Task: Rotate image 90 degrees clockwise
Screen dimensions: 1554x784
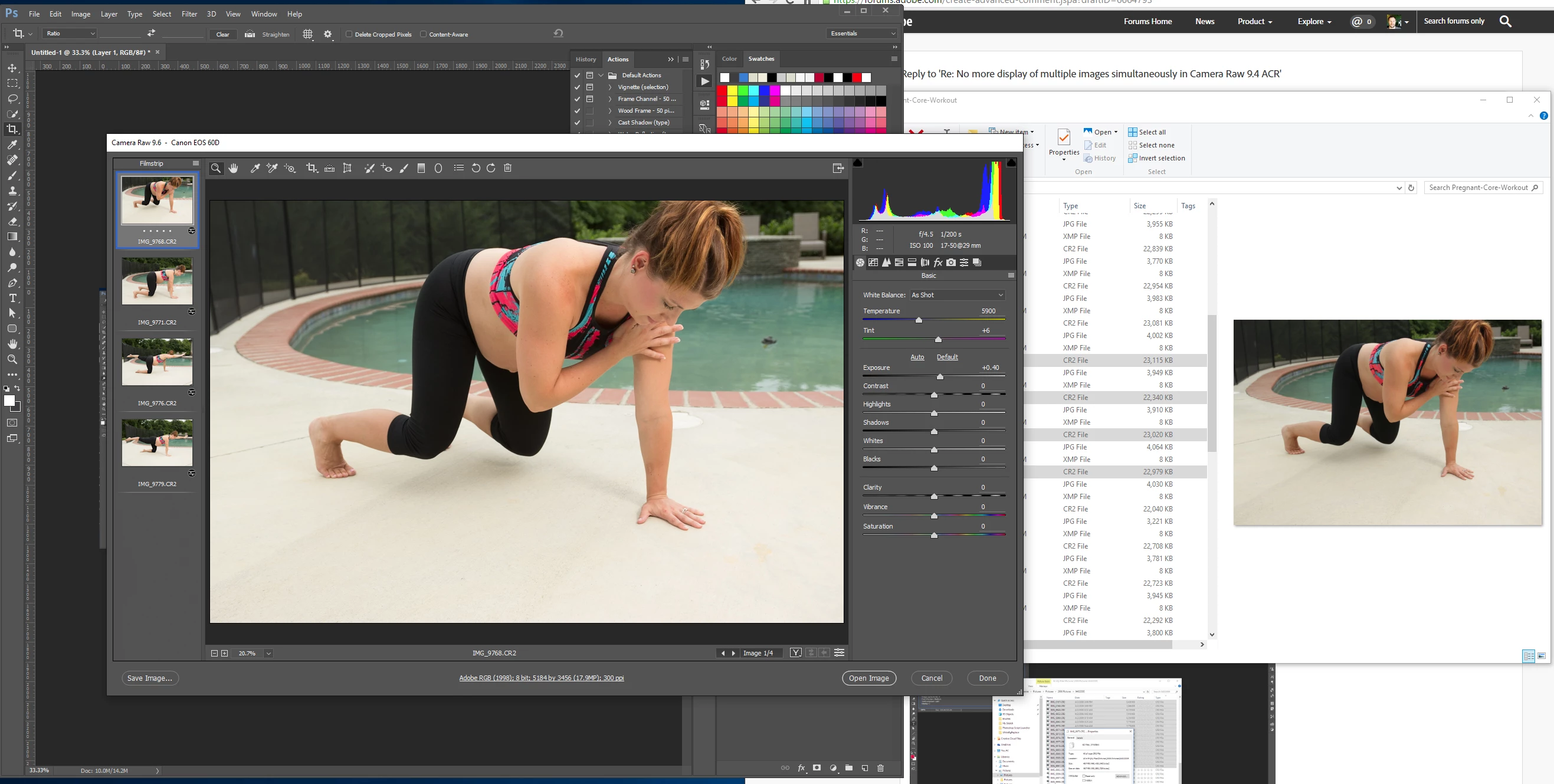Action: coord(491,168)
